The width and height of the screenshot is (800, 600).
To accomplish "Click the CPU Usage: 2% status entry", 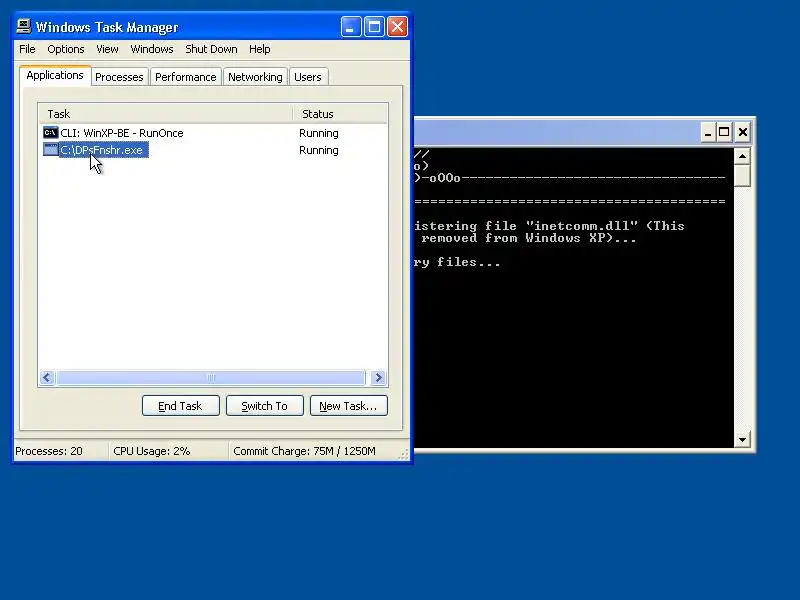I will pos(152,451).
